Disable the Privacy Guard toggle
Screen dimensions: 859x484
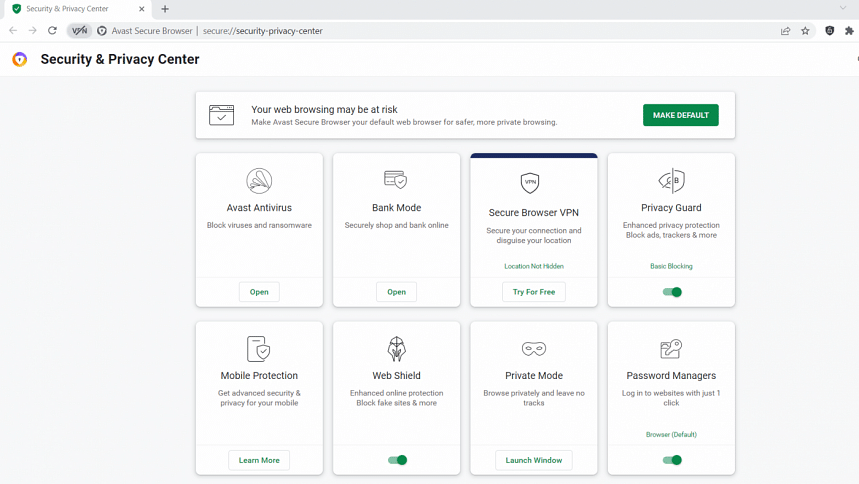click(x=672, y=292)
